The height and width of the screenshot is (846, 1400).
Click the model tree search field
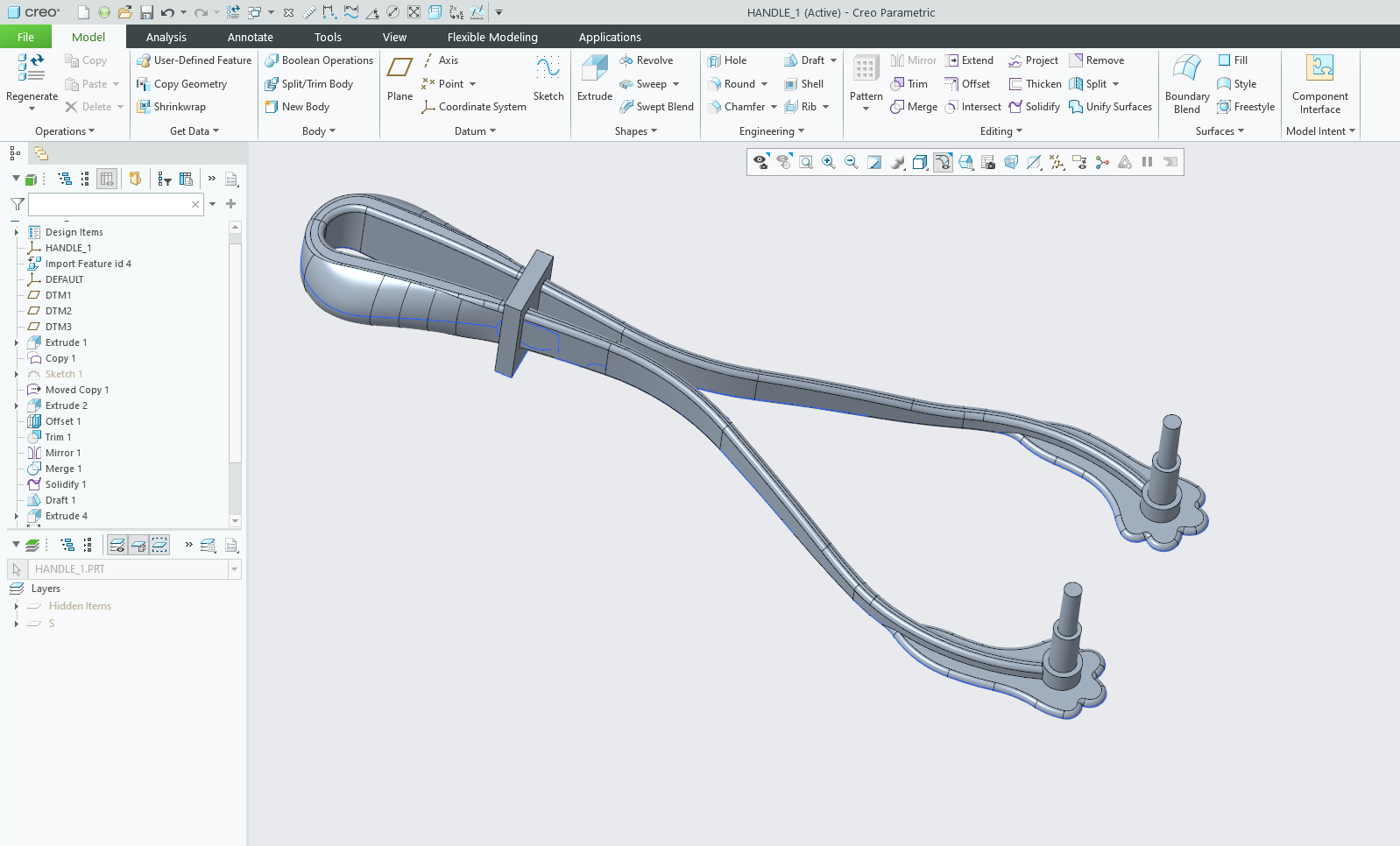pos(110,204)
